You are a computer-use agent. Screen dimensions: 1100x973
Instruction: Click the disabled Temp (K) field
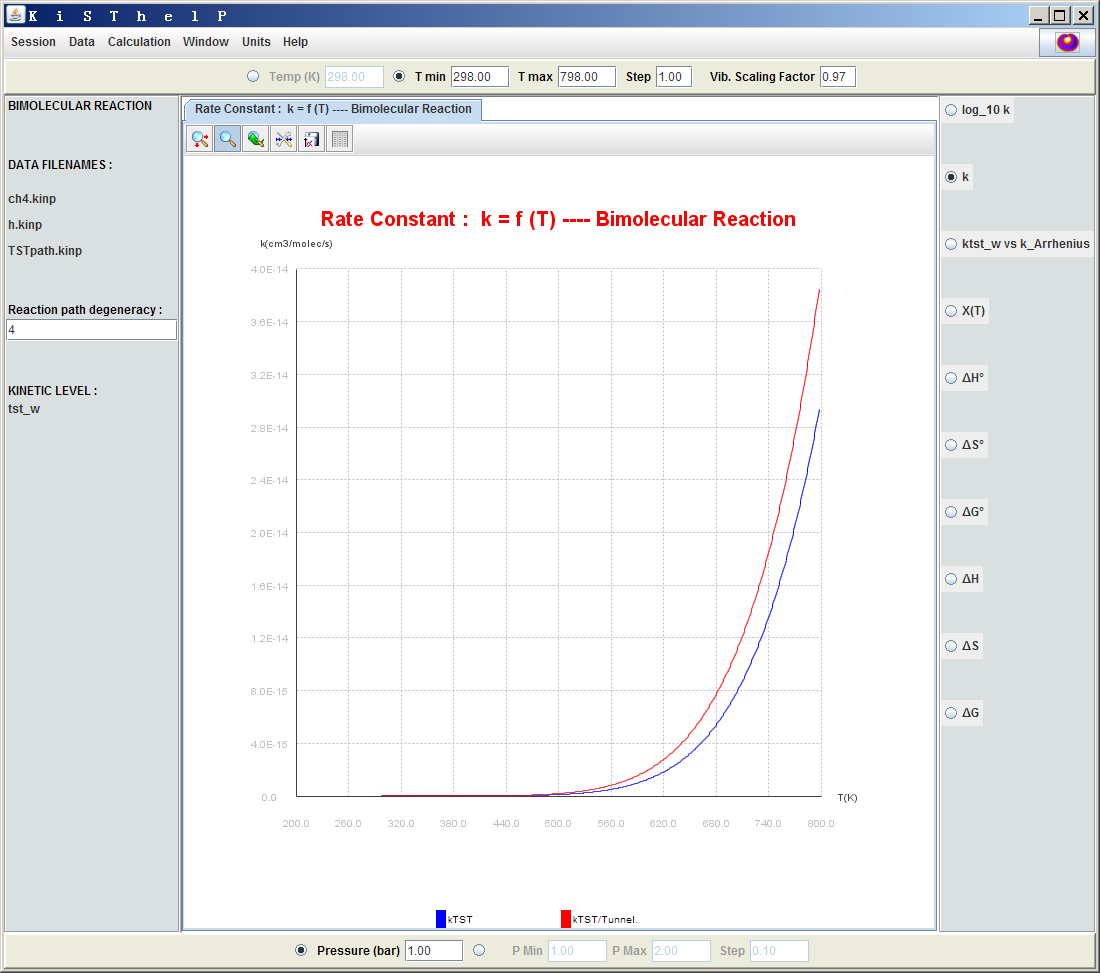[x=354, y=76]
